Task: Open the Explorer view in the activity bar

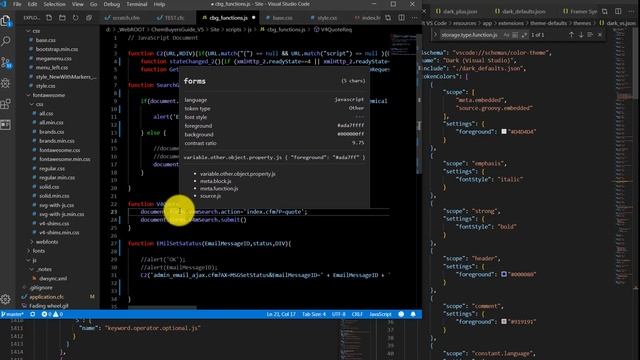Action: [6, 20]
